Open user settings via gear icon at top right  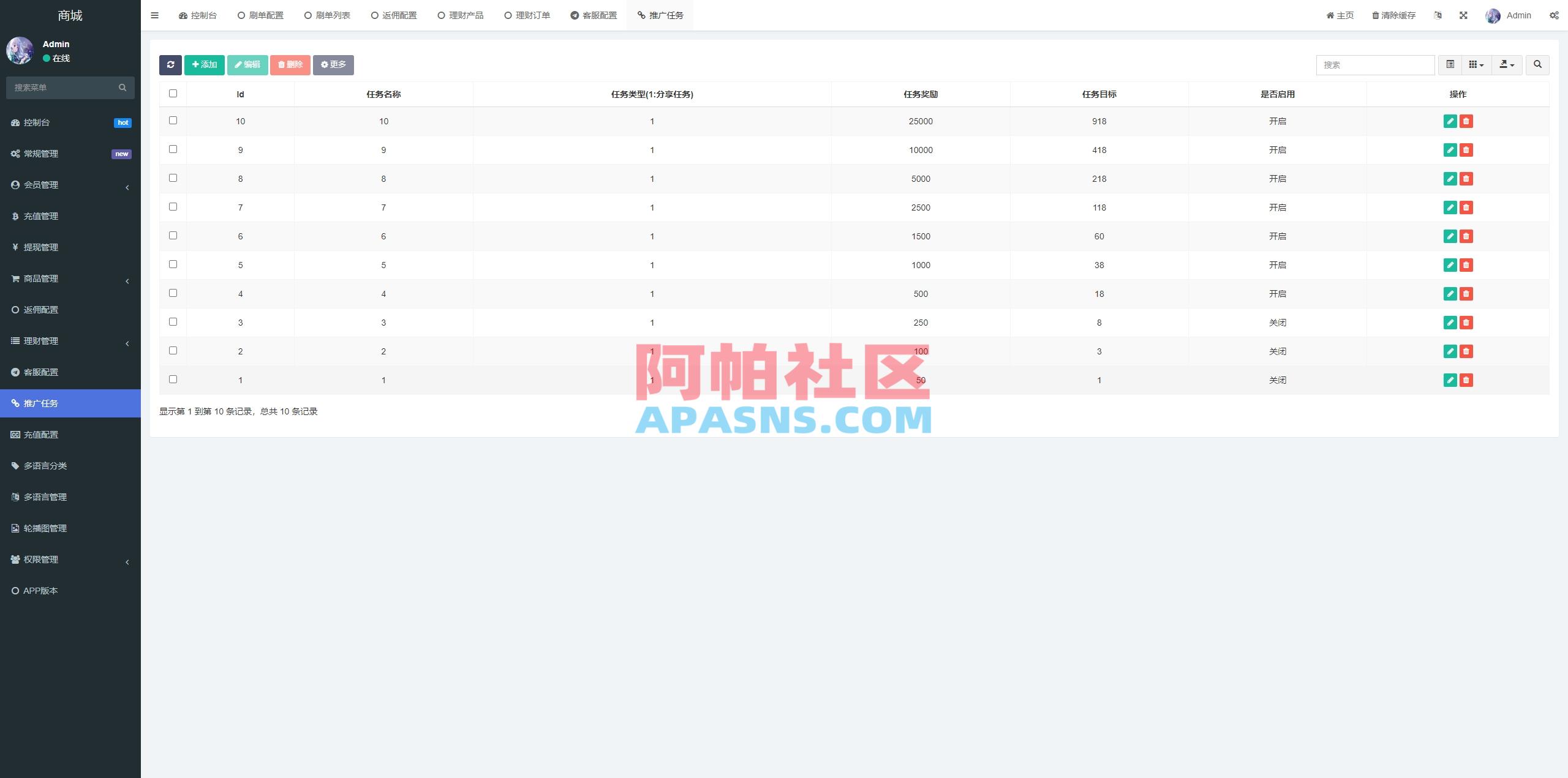point(1555,15)
